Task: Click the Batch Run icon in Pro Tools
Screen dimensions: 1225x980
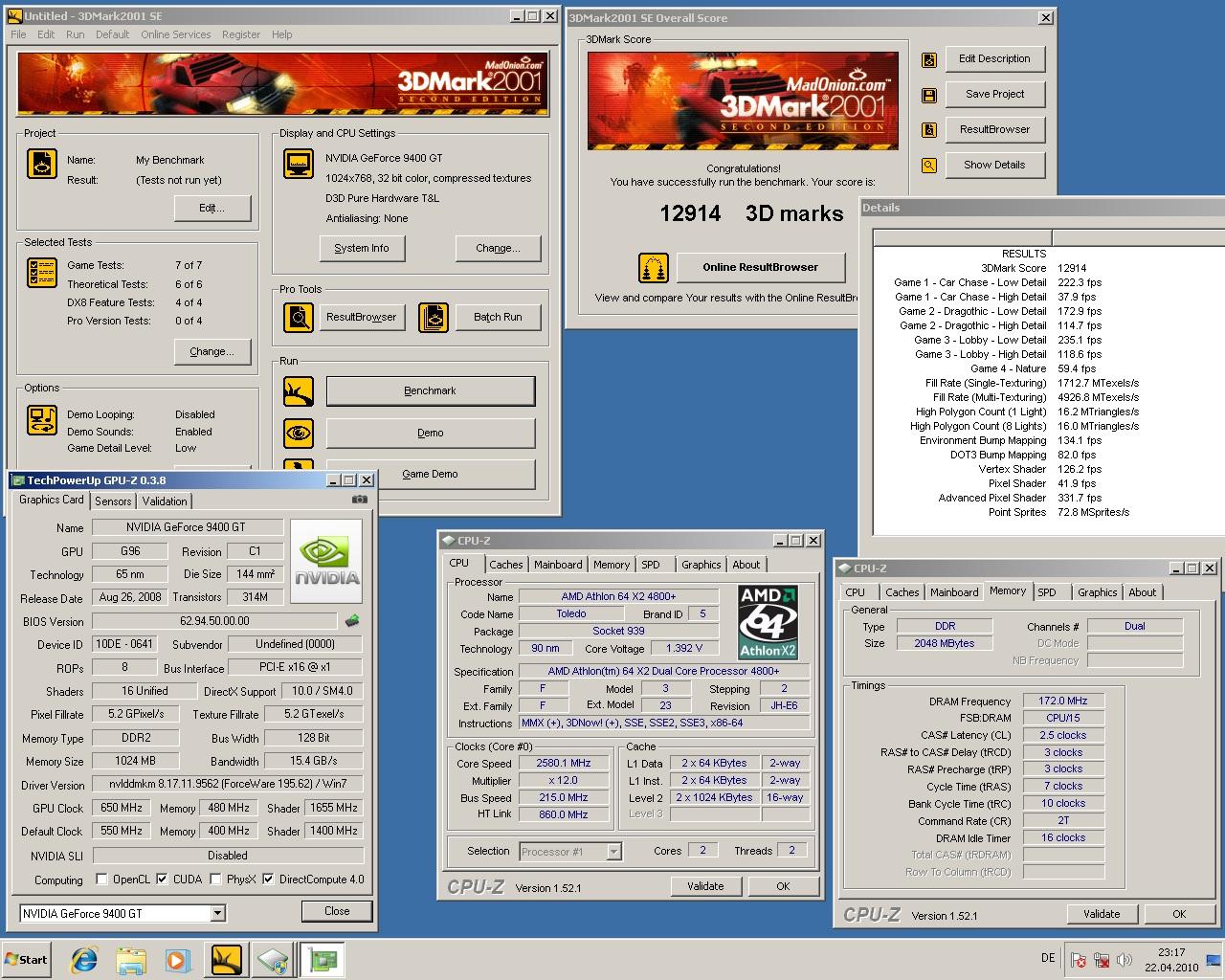Action: (x=434, y=317)
